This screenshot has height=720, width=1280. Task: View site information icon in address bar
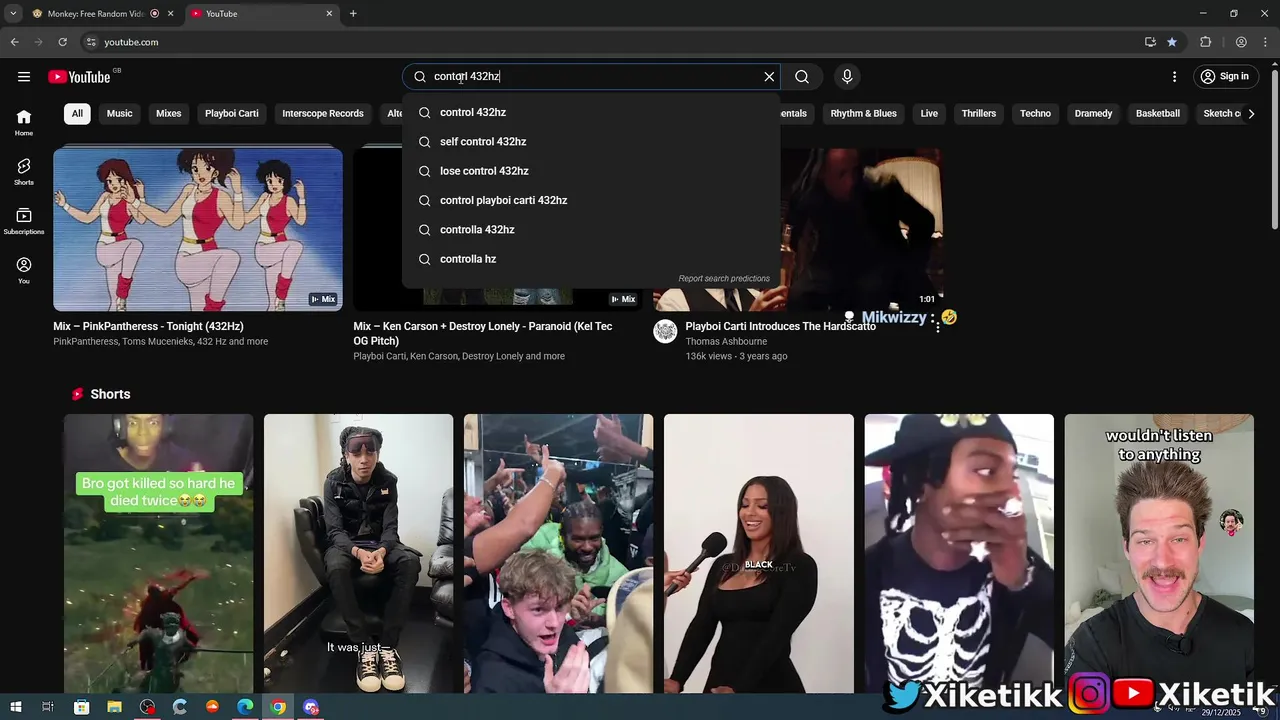91,42
